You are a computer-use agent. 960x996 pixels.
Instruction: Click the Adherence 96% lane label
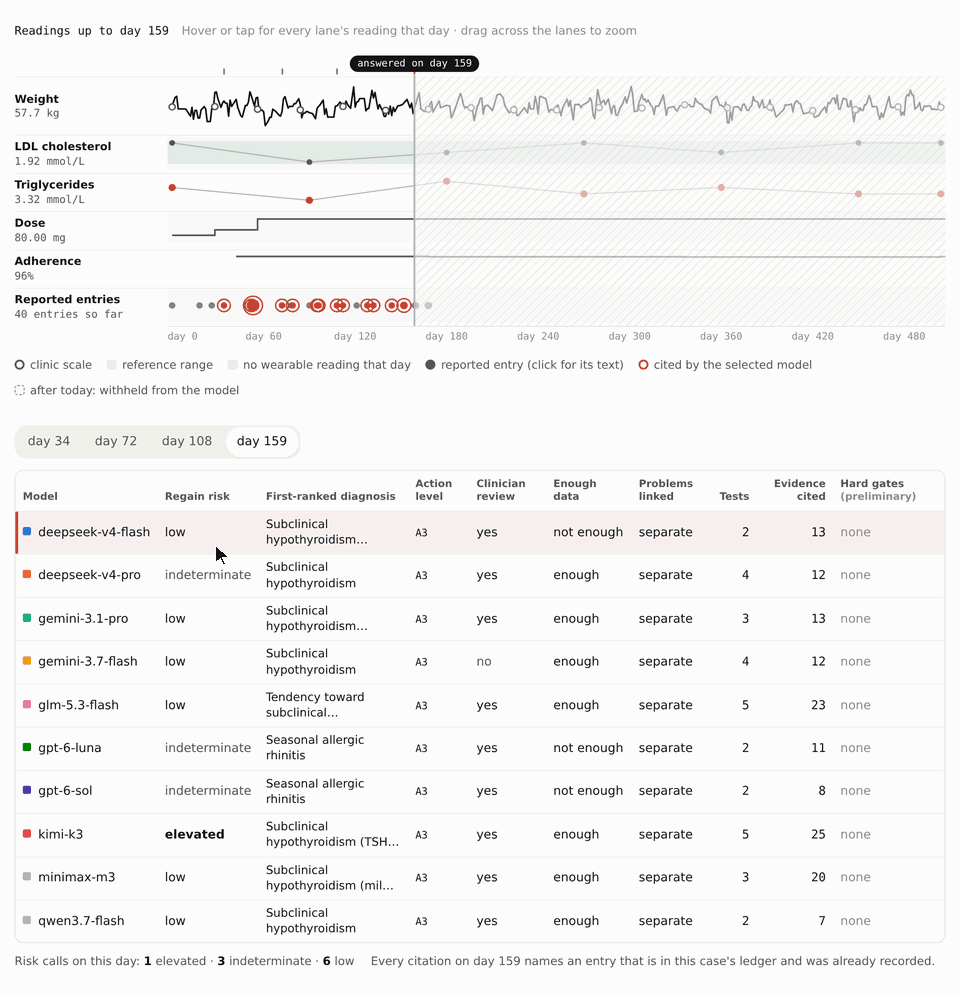(x=48, y=267)
